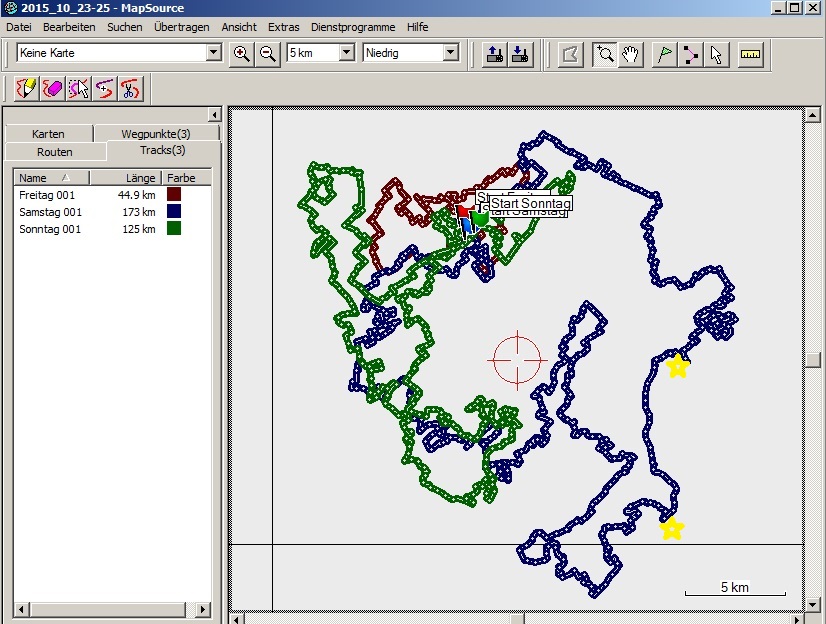826x624 pixels.
Task: Click the receive from device icon
Action: 520,54
